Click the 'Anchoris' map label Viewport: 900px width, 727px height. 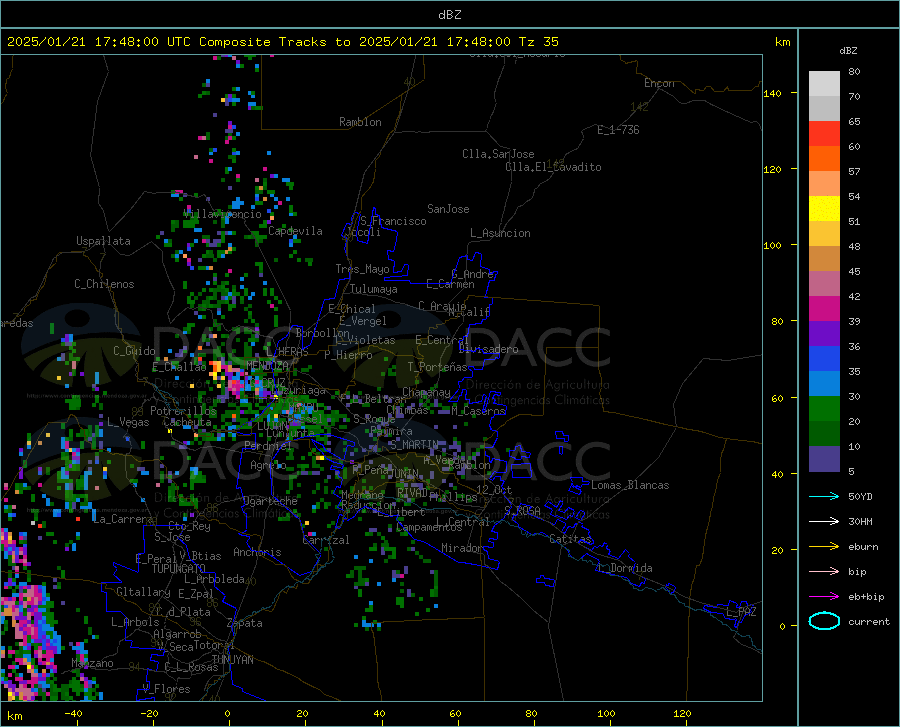coord(257,552)
